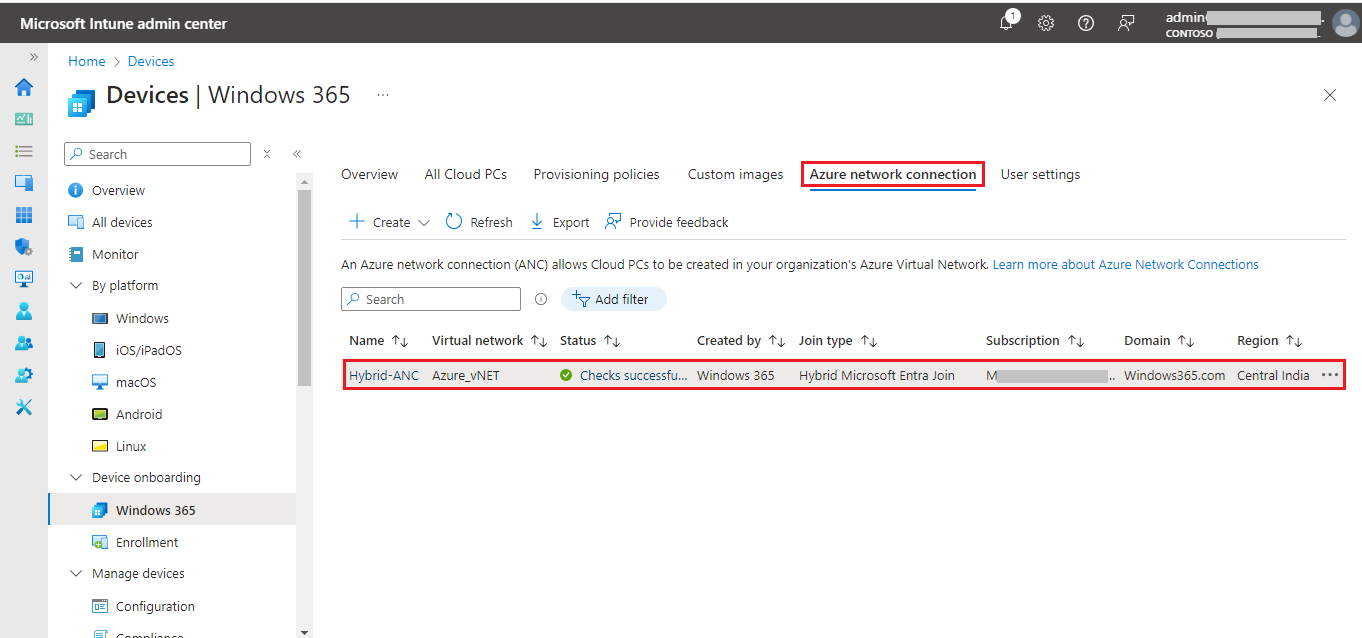1362x638 pixels.
Task: Collapse the Device onboarding section
Action: coord(76,478)
